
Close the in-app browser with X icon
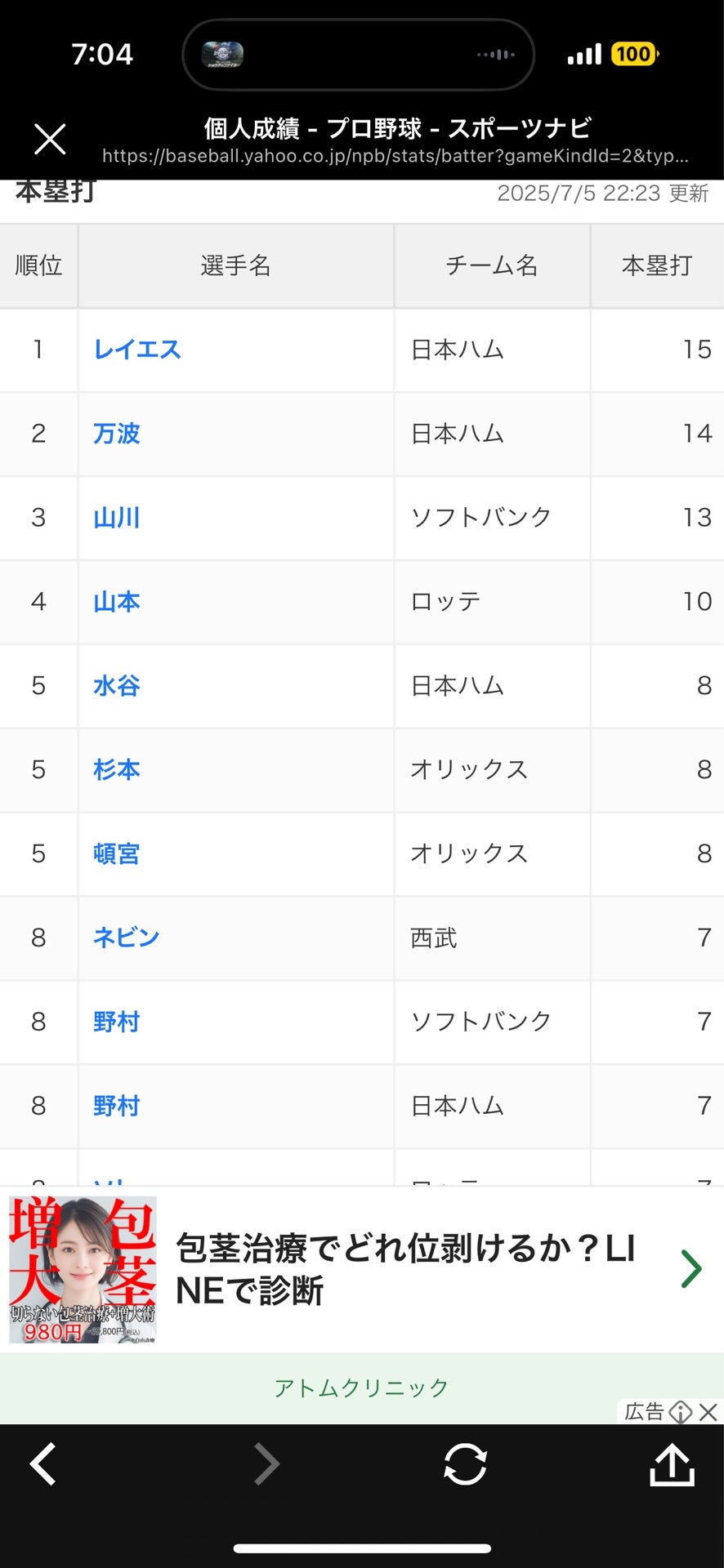pyautogui.click(x=50, y=139)
